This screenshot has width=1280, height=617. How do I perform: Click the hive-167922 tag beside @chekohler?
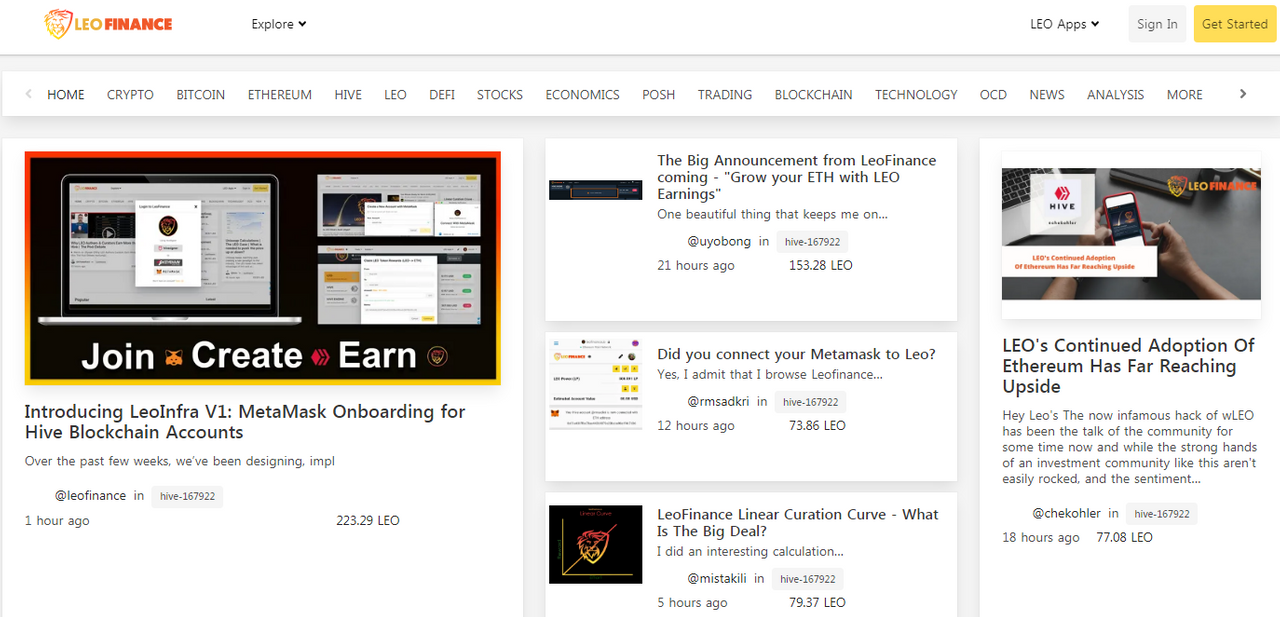(x=1161, y=514)
